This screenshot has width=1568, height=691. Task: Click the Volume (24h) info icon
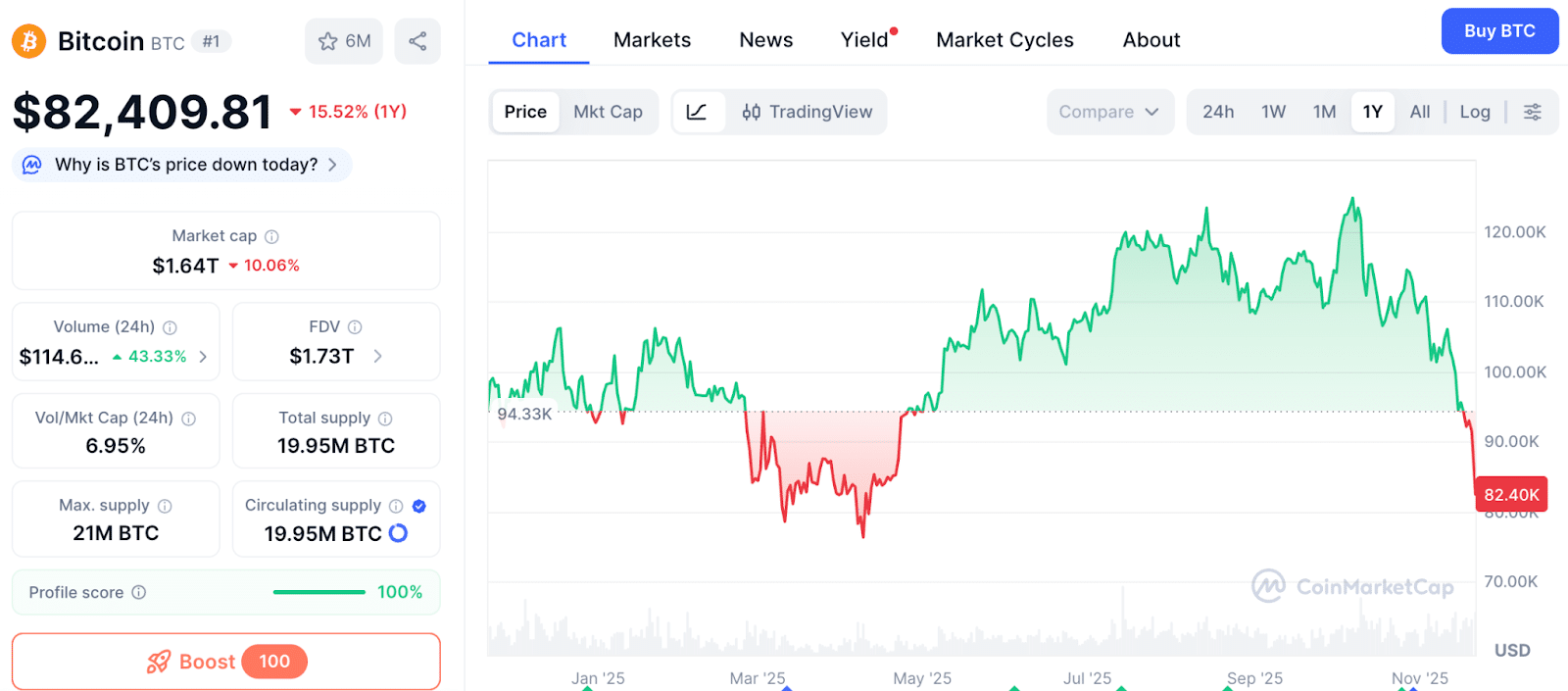click(x=170, y=327)
